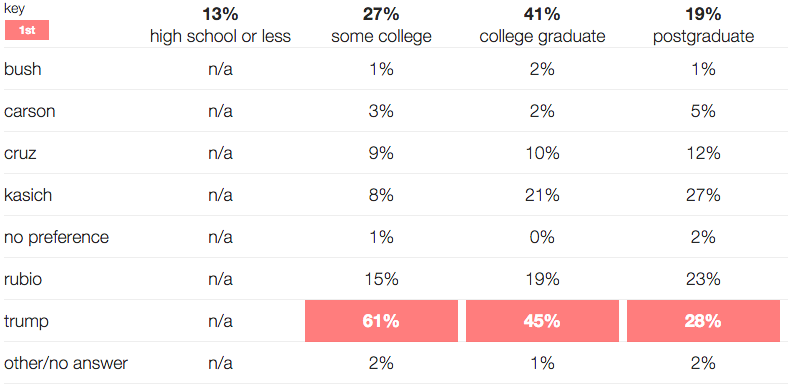The height and width of the screenshot is (384, 791).
Task: Click trump's highlighted 61% cell
Action: [x=381, y=321]
